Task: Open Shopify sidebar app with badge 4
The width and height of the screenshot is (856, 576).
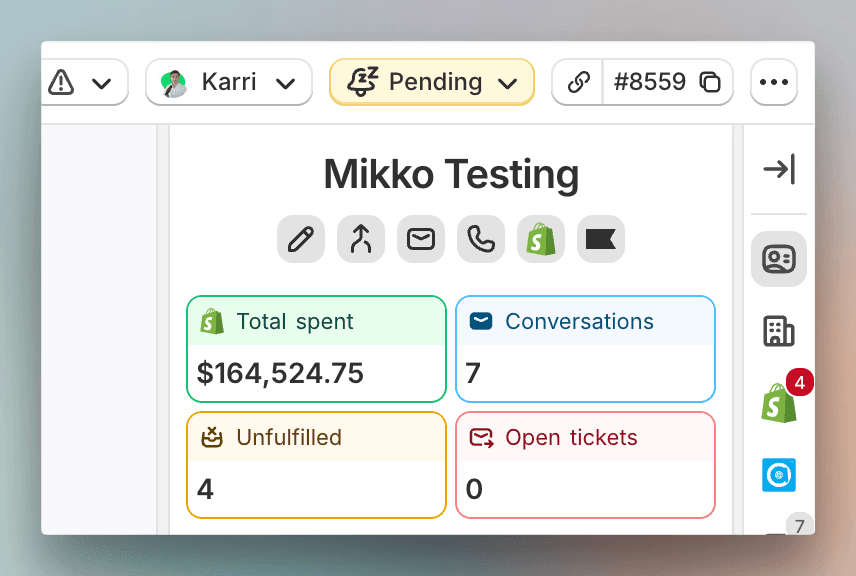Action: tap(778, 403)
